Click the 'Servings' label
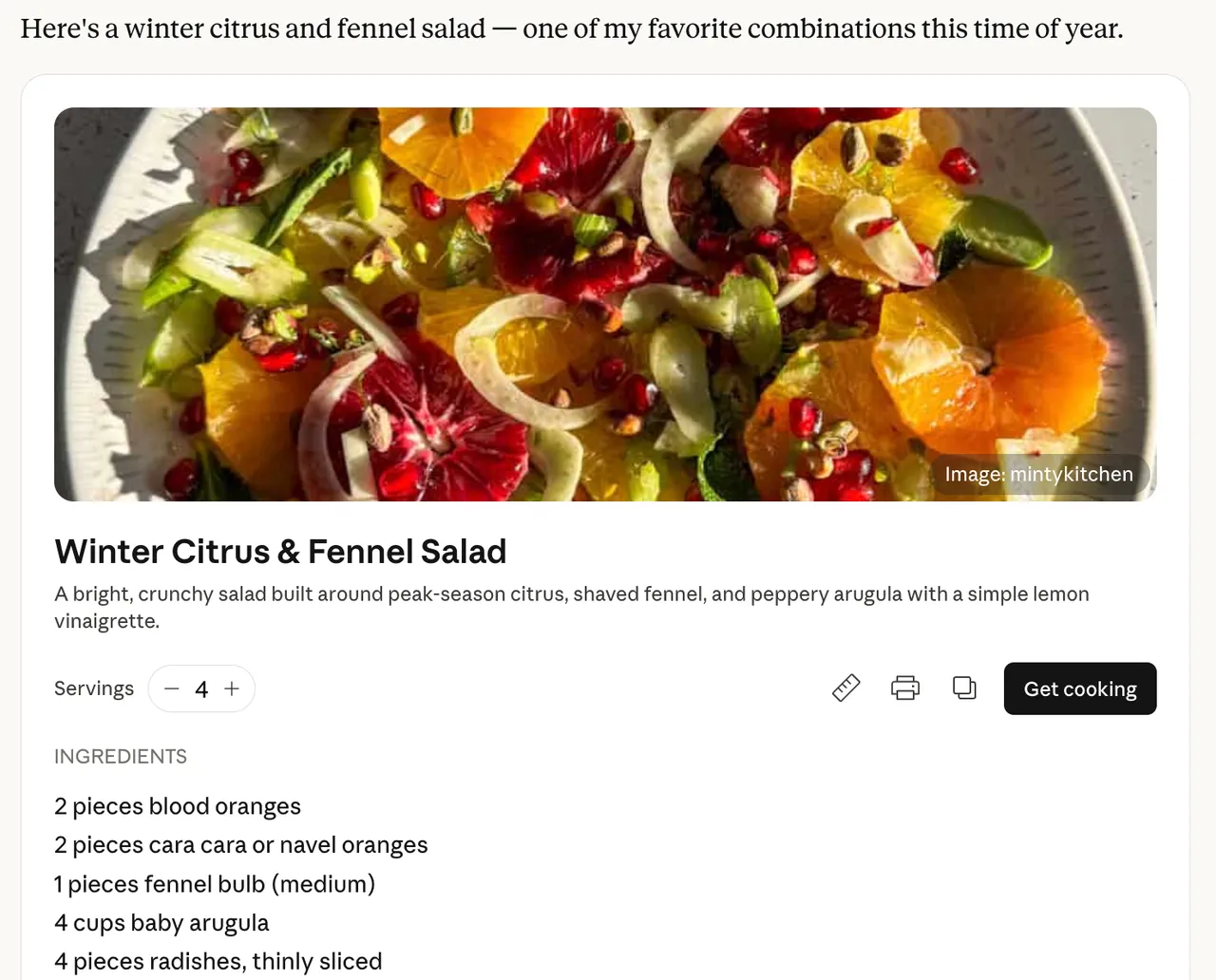Image resolution: width=1216 pixels, height=980 pixels. (94, 688)
